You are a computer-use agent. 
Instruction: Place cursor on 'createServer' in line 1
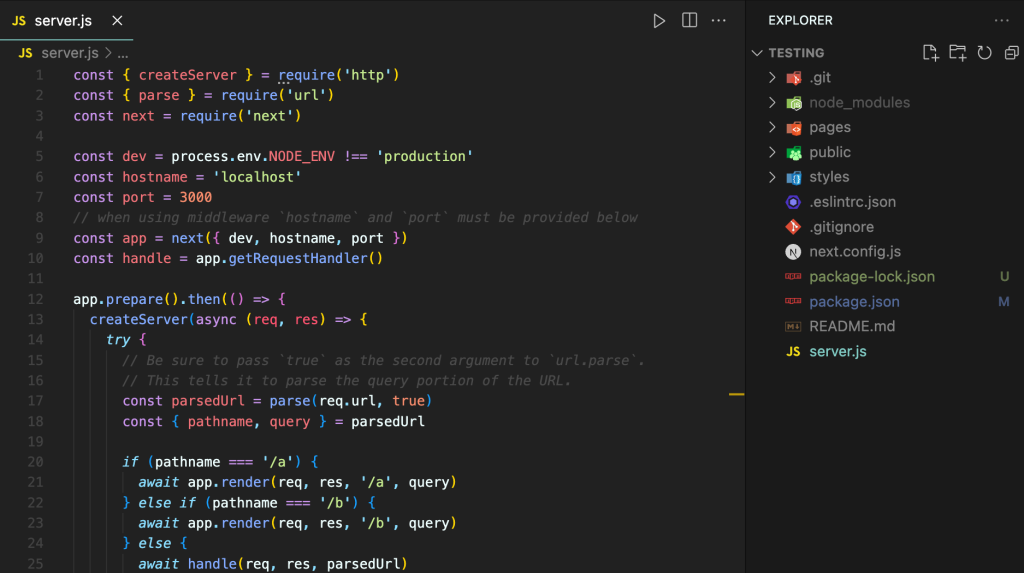[187, 75]
